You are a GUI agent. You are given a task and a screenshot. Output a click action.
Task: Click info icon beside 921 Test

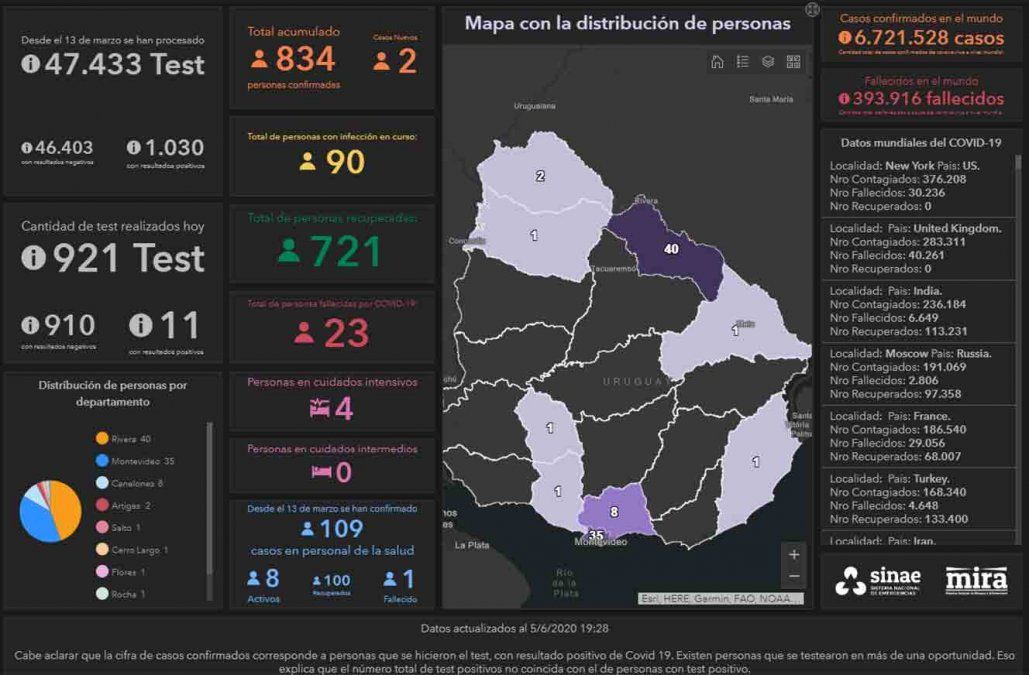click(34, 258)
